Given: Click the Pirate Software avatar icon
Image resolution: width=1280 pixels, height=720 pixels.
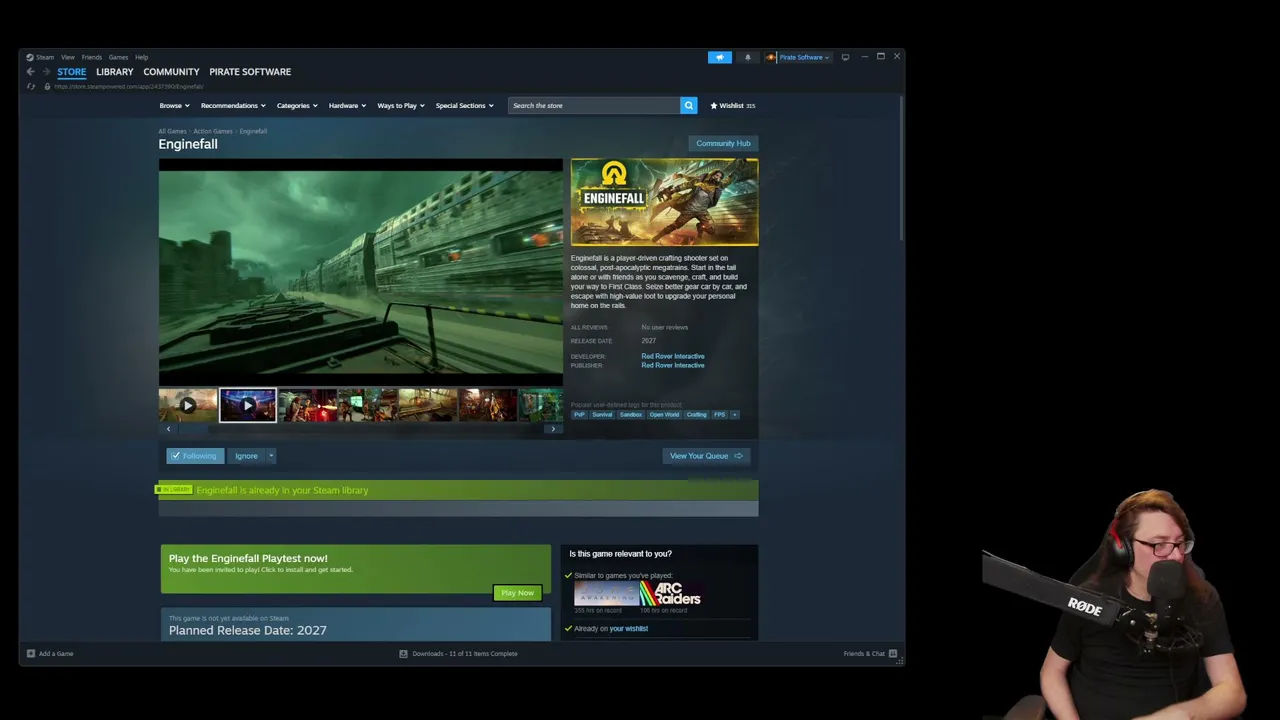Looking at the screenshot, I should click(x=771, y=57).
